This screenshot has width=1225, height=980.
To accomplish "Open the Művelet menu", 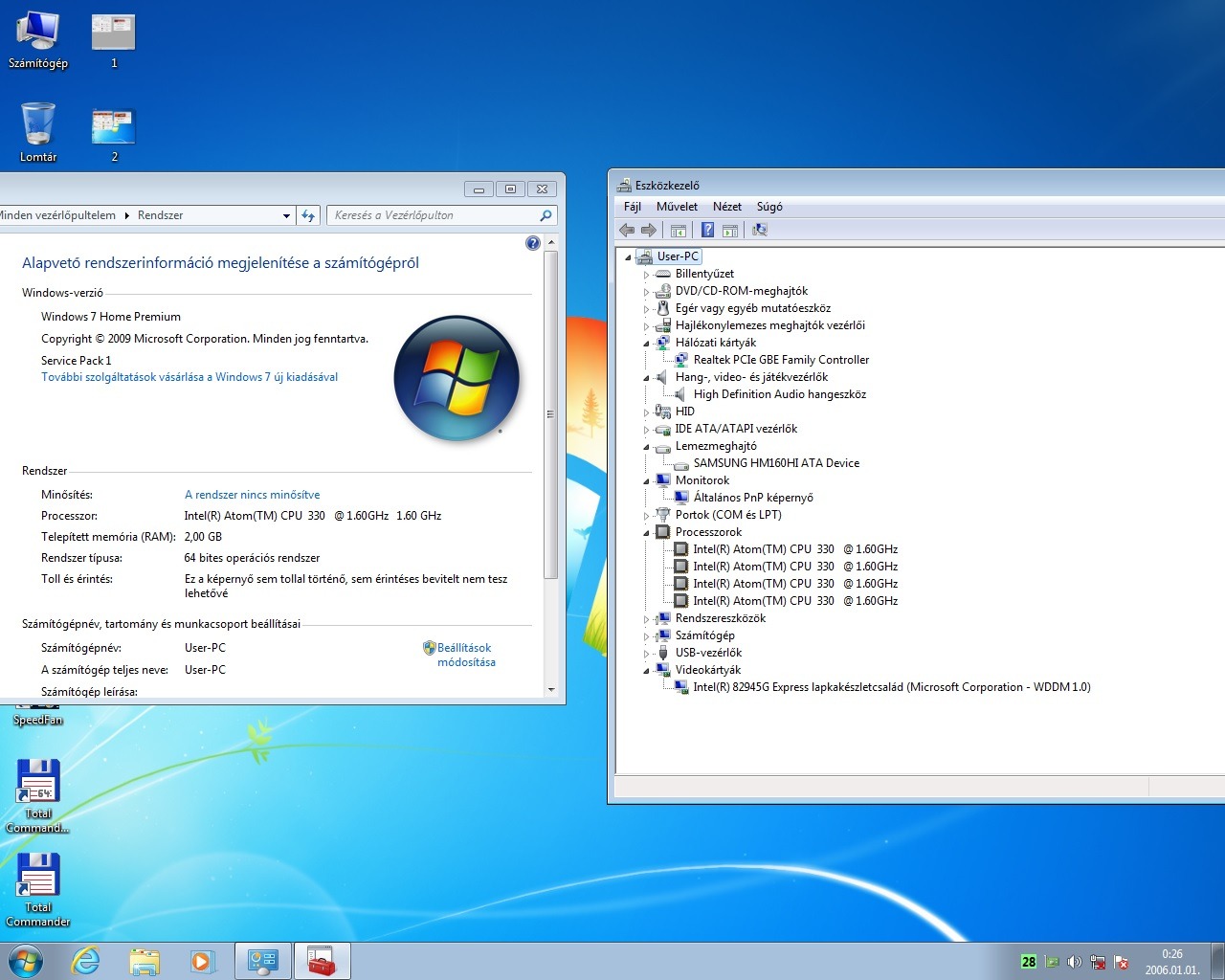I will [677, 207].
